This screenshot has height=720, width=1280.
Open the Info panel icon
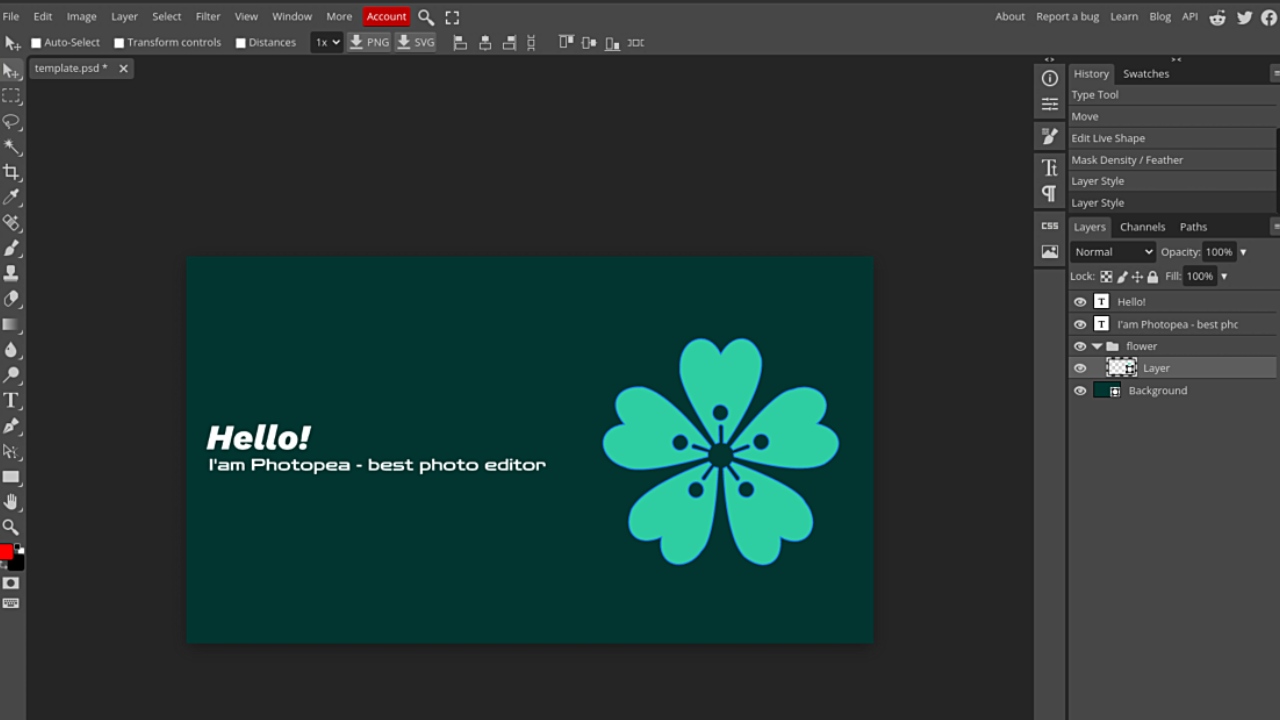point(1049,78)
